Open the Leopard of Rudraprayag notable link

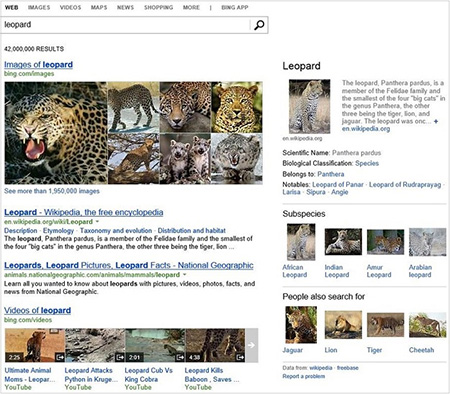pos(405,185)
